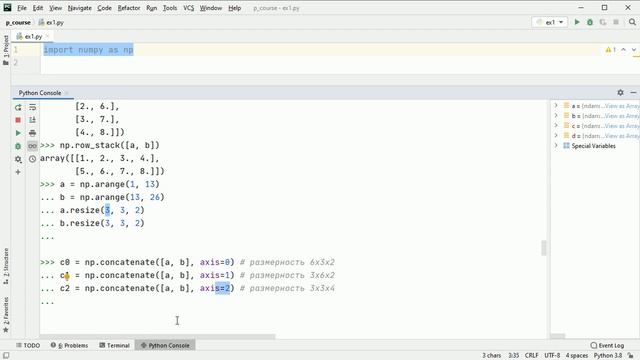Image resolution: width=640 pixels, height=360 pixels.
Task: Open the Favorites tool window
Action: (x=6, y=314)
